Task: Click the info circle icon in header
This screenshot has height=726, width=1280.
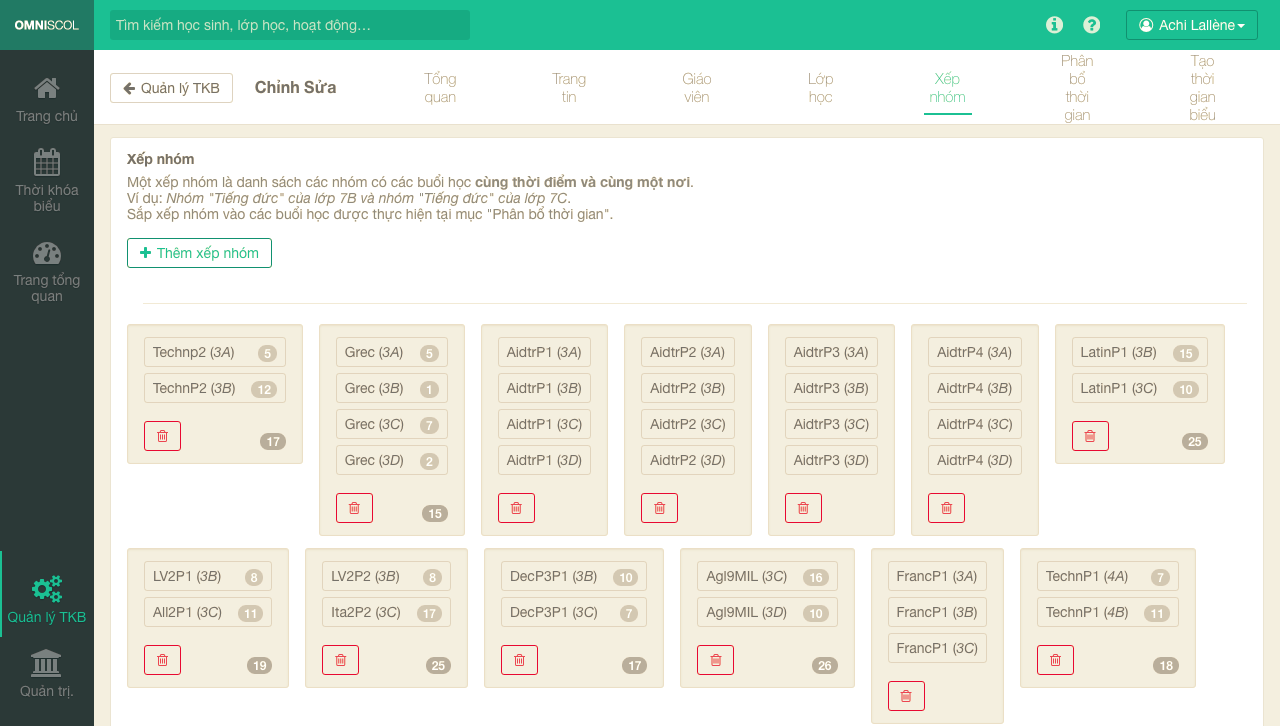Action: [x=1054, y=25]
